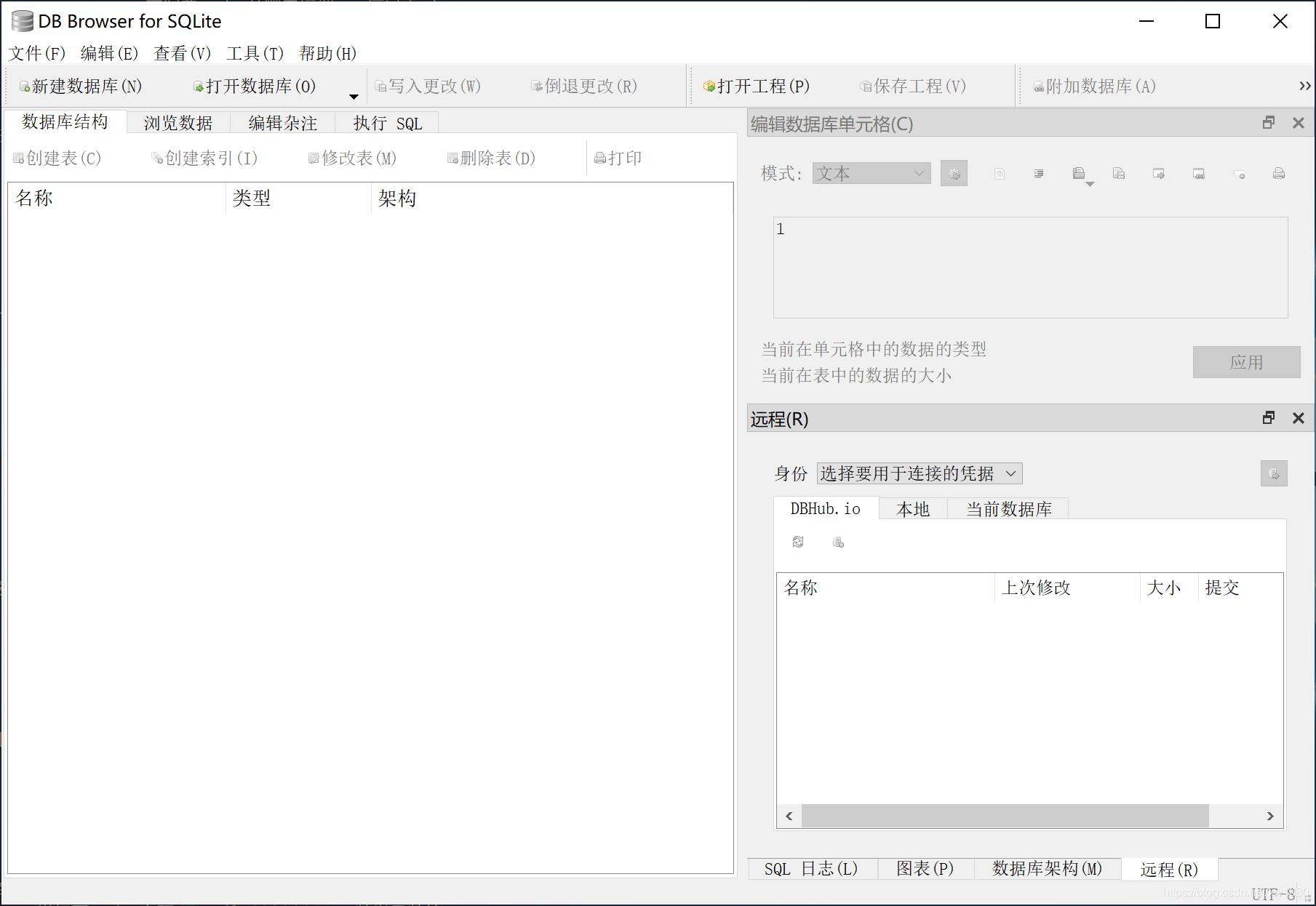
Task: Open the Help (帮助) menu
Action: pyautogui.click(x=328, y=54)
